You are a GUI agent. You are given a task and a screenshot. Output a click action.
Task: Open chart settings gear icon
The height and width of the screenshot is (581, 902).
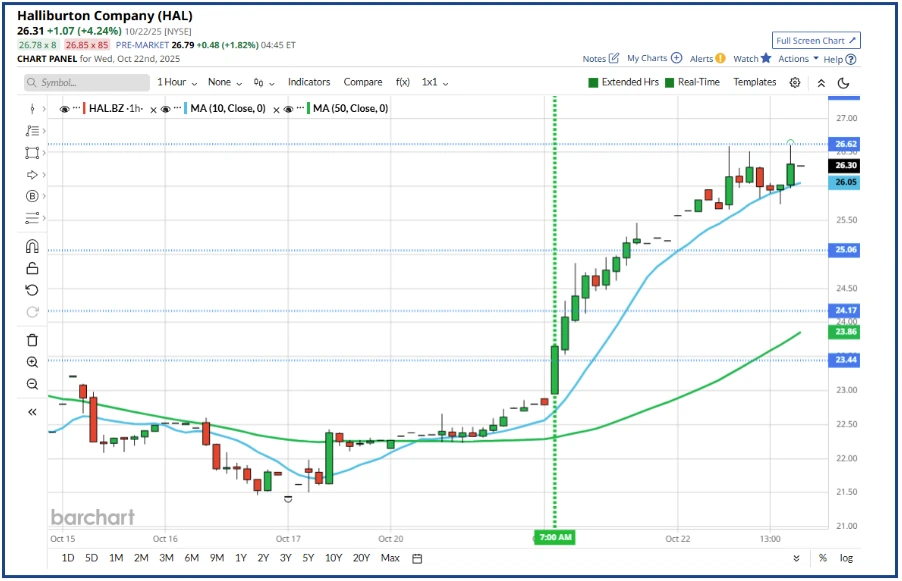point(795,82)
